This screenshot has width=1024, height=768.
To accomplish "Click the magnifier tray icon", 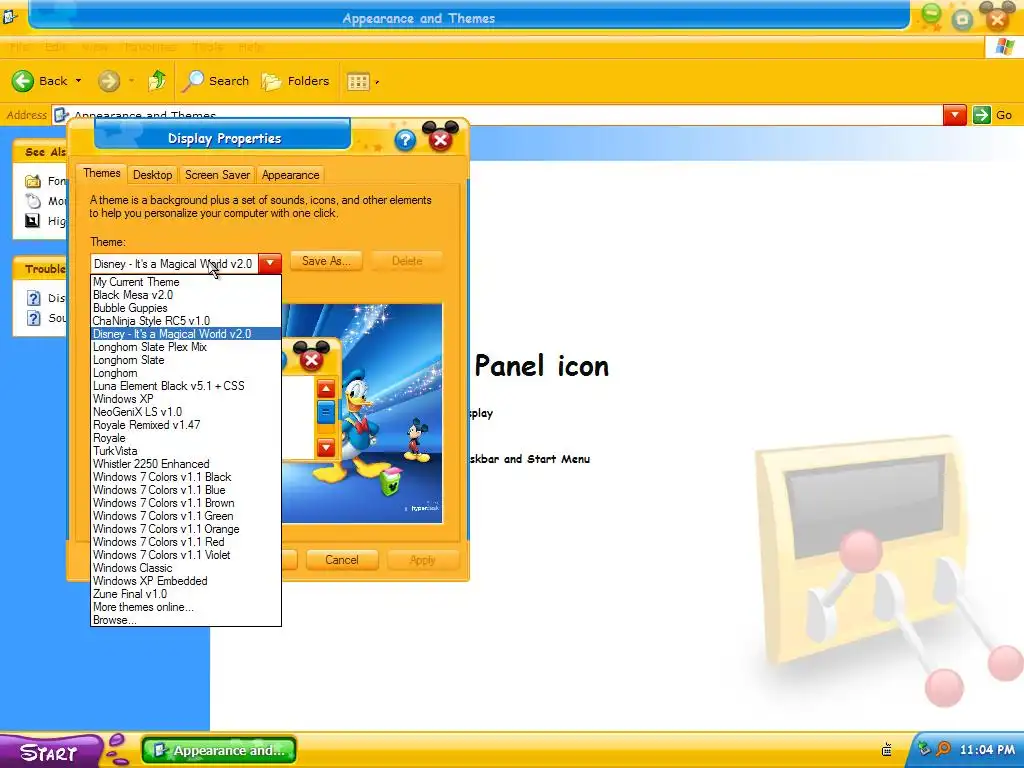I will (942, 749).
